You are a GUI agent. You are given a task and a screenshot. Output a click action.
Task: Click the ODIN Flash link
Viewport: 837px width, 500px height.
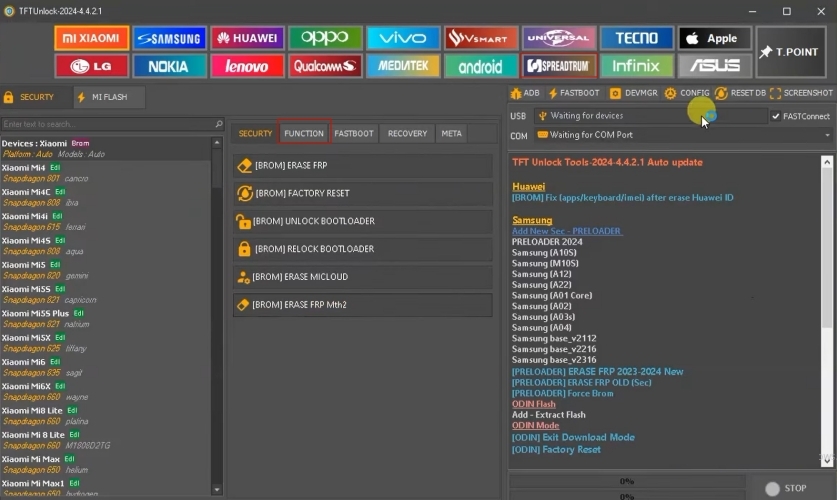534,404
